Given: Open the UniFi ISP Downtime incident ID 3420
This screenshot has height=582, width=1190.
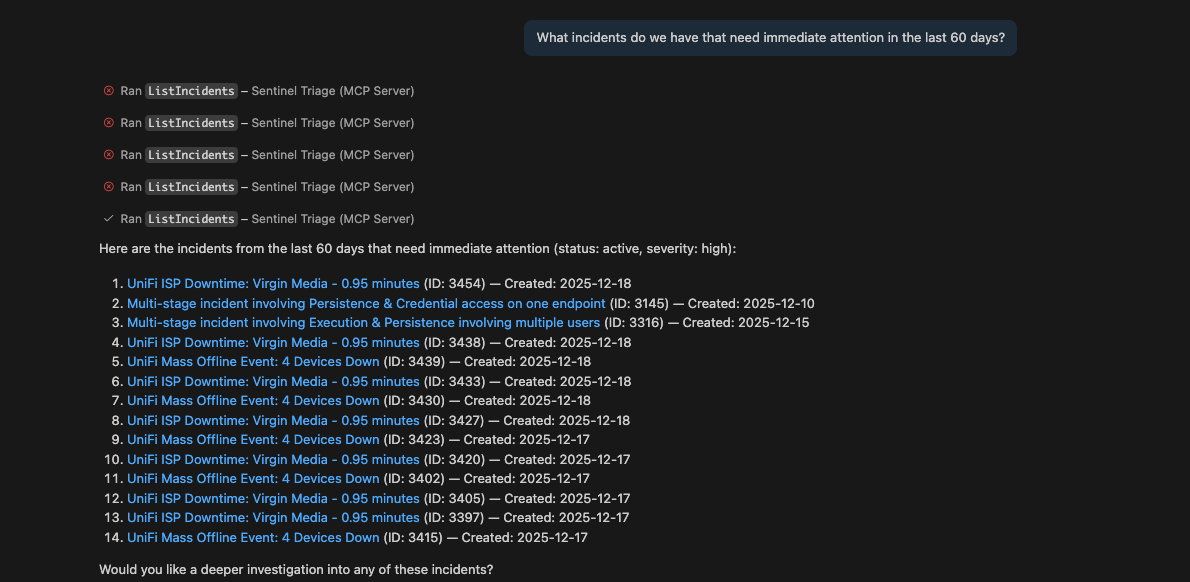Looking at the screenshot, I should point(273,460).
